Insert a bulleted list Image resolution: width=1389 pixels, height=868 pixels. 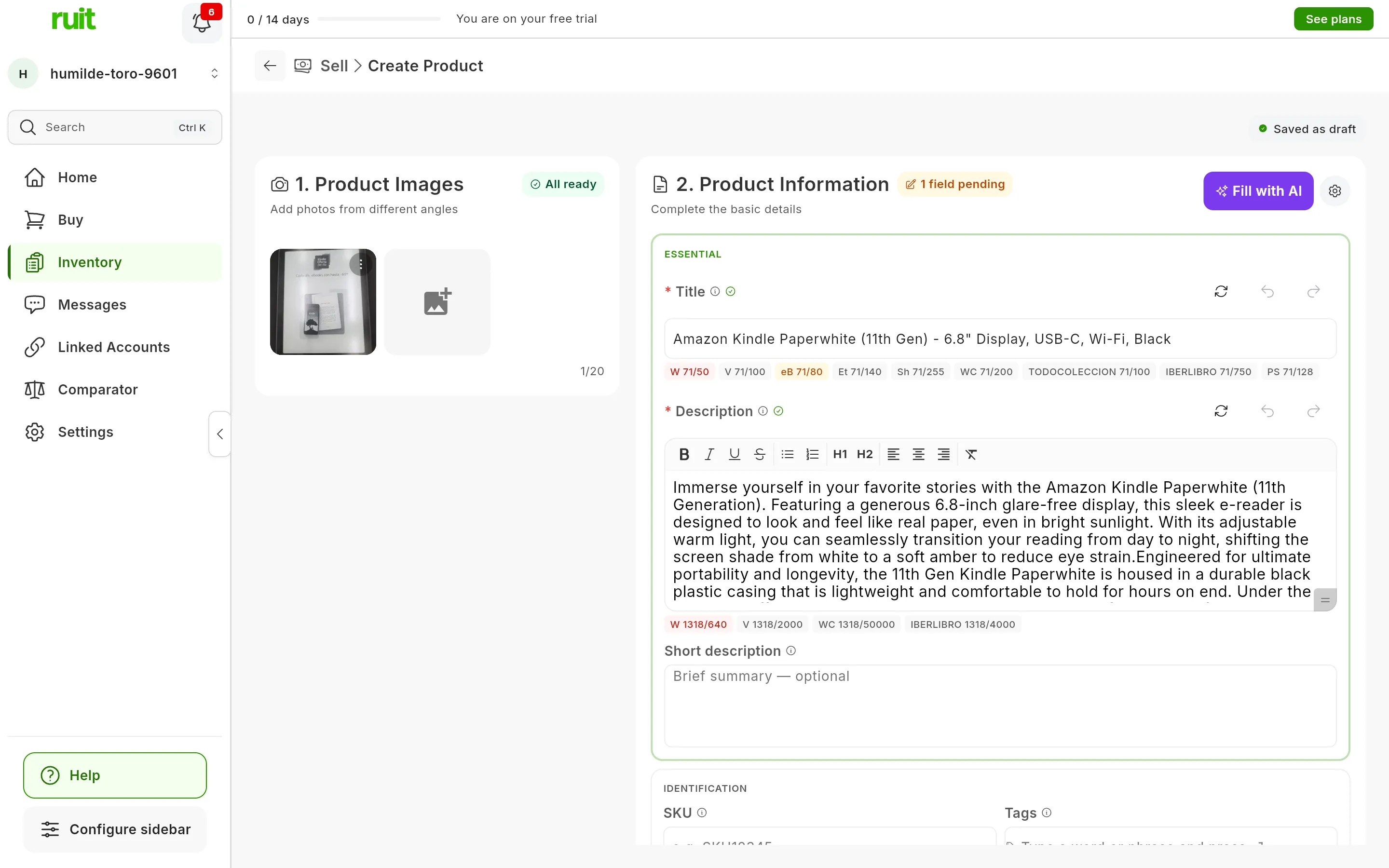(788, 455)
